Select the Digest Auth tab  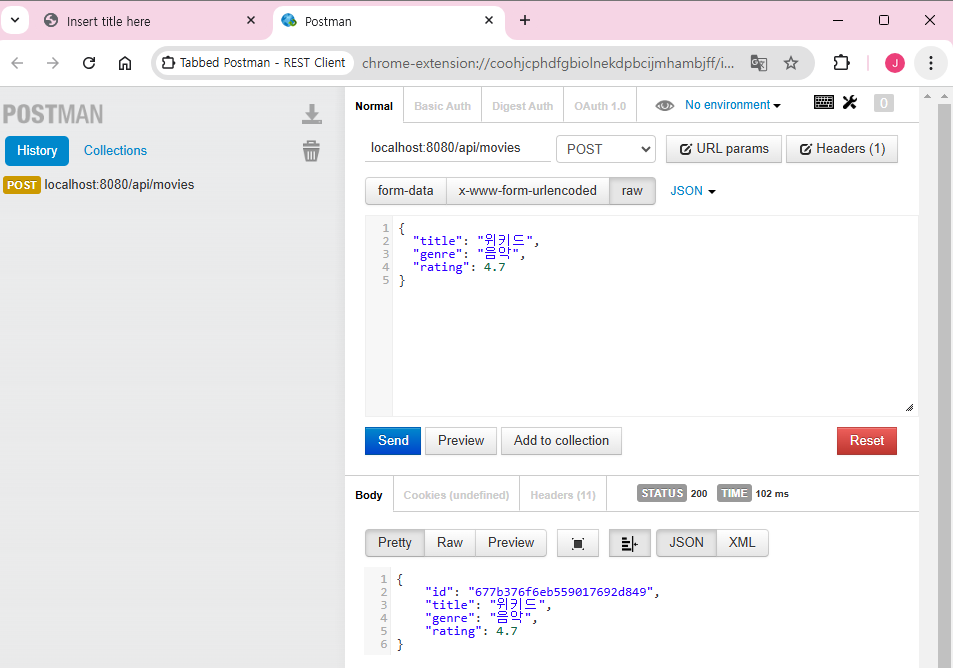[x=523, y=106]
